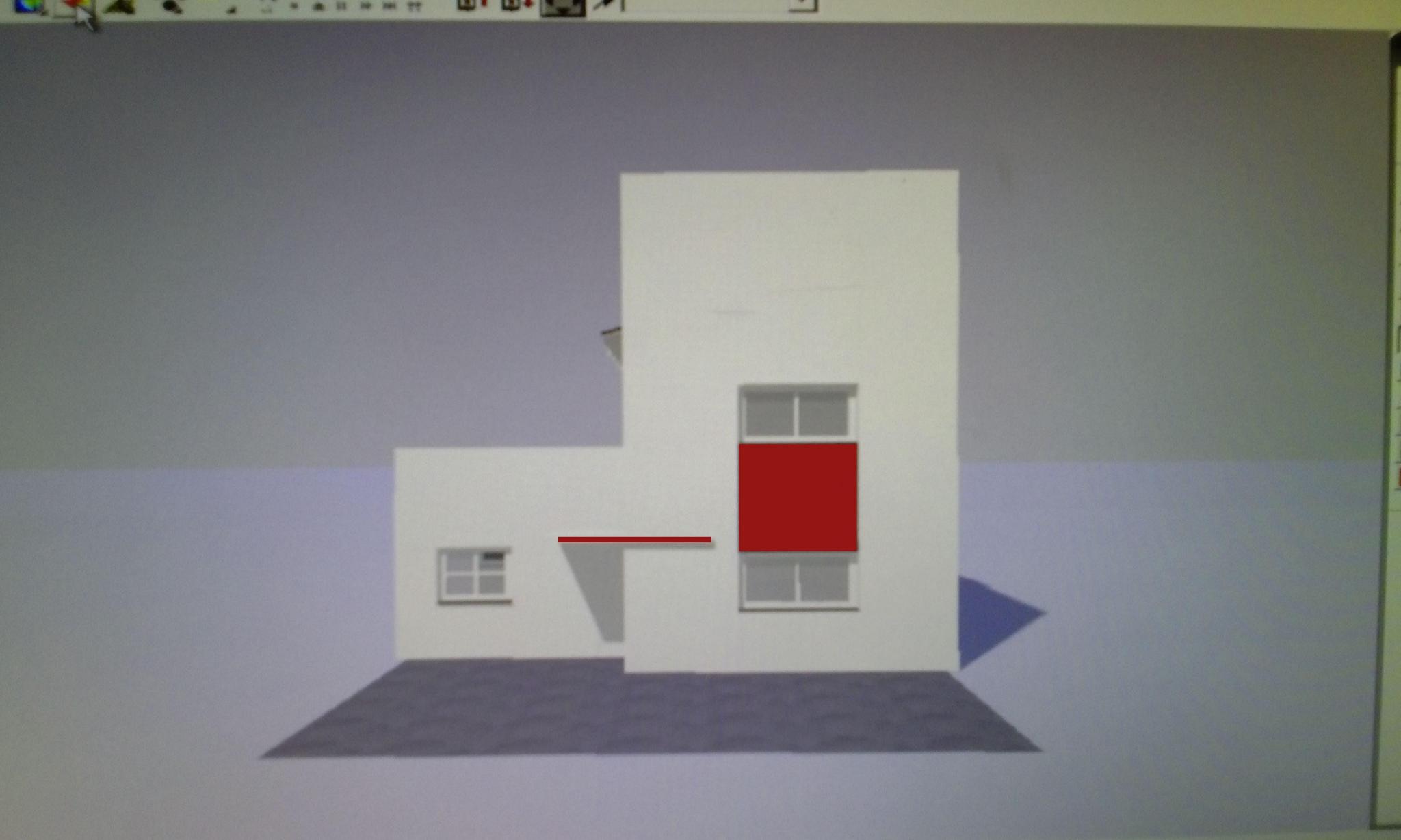Open the toolbar combo box dropdown arrow

803,5
